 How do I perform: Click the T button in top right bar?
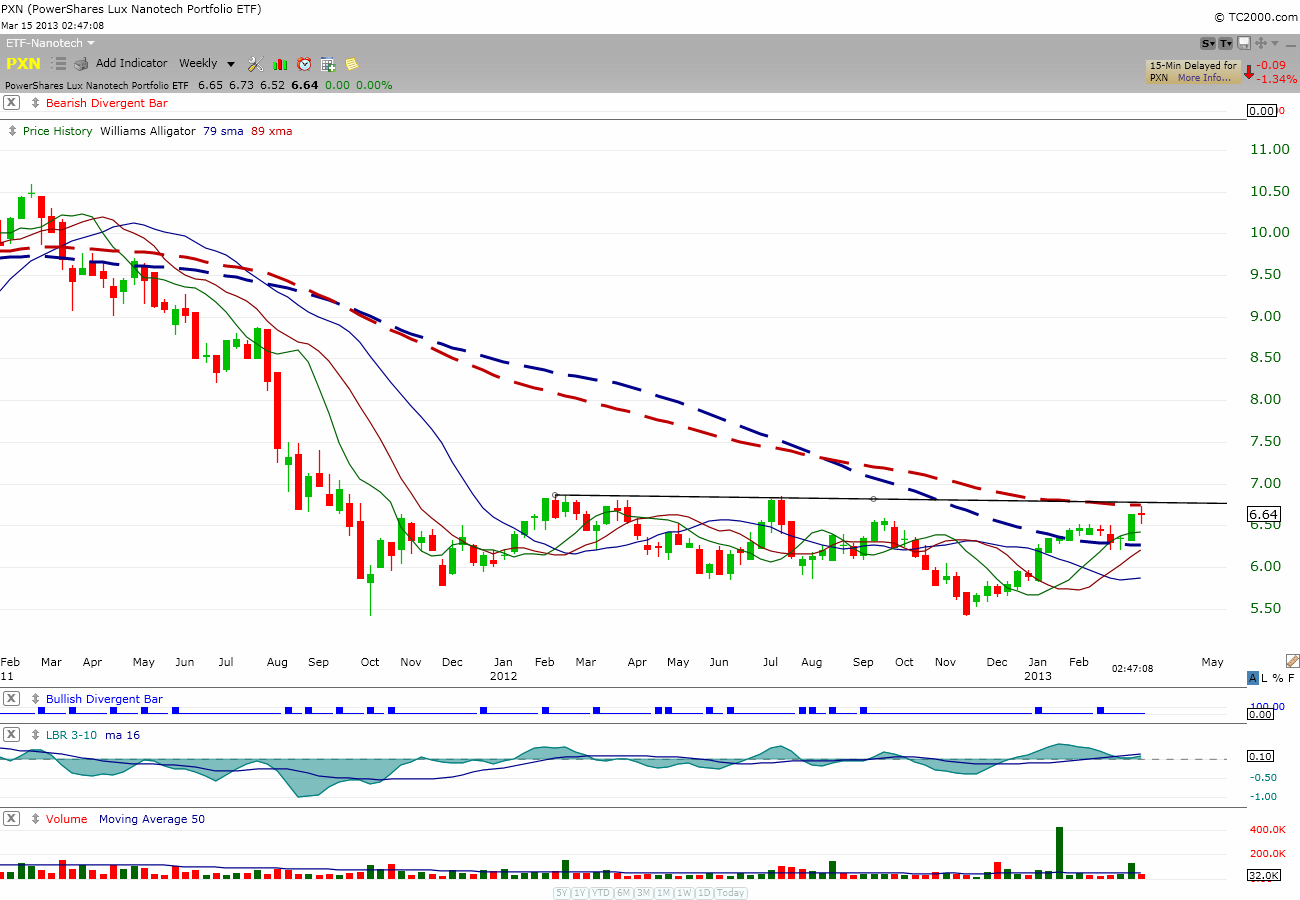[x=1226, y=43]
